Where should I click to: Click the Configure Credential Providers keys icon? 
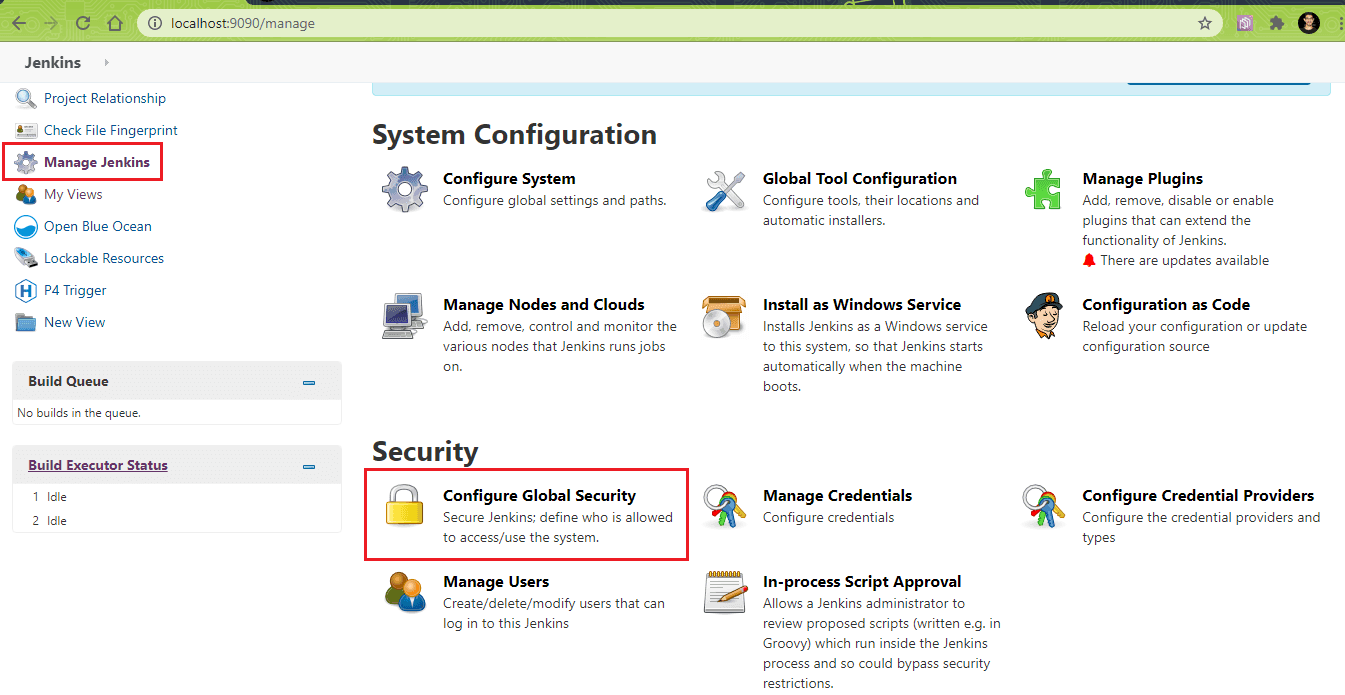tap(1044, 506)
